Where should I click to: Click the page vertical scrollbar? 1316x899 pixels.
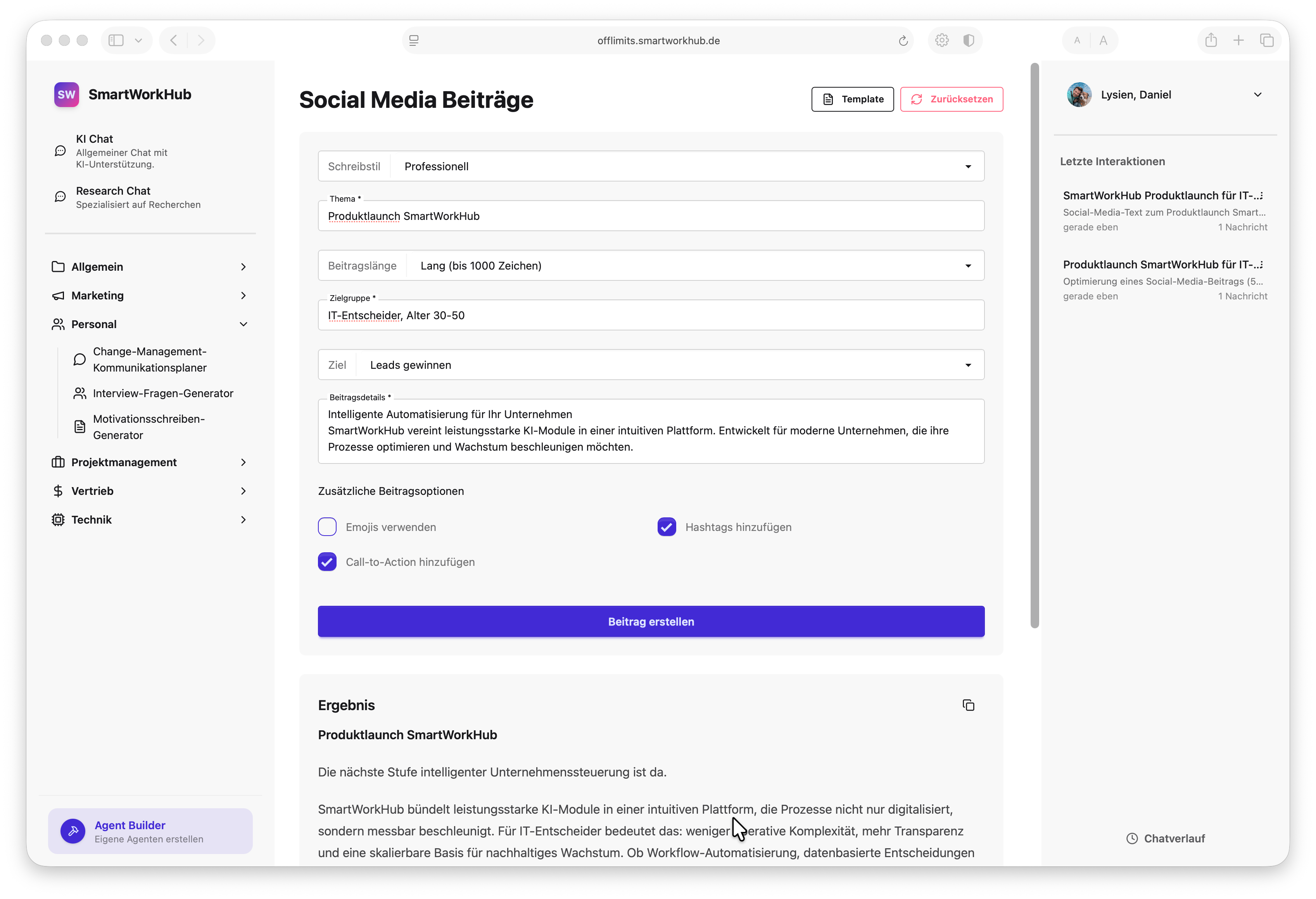(x=1034, y=346)
